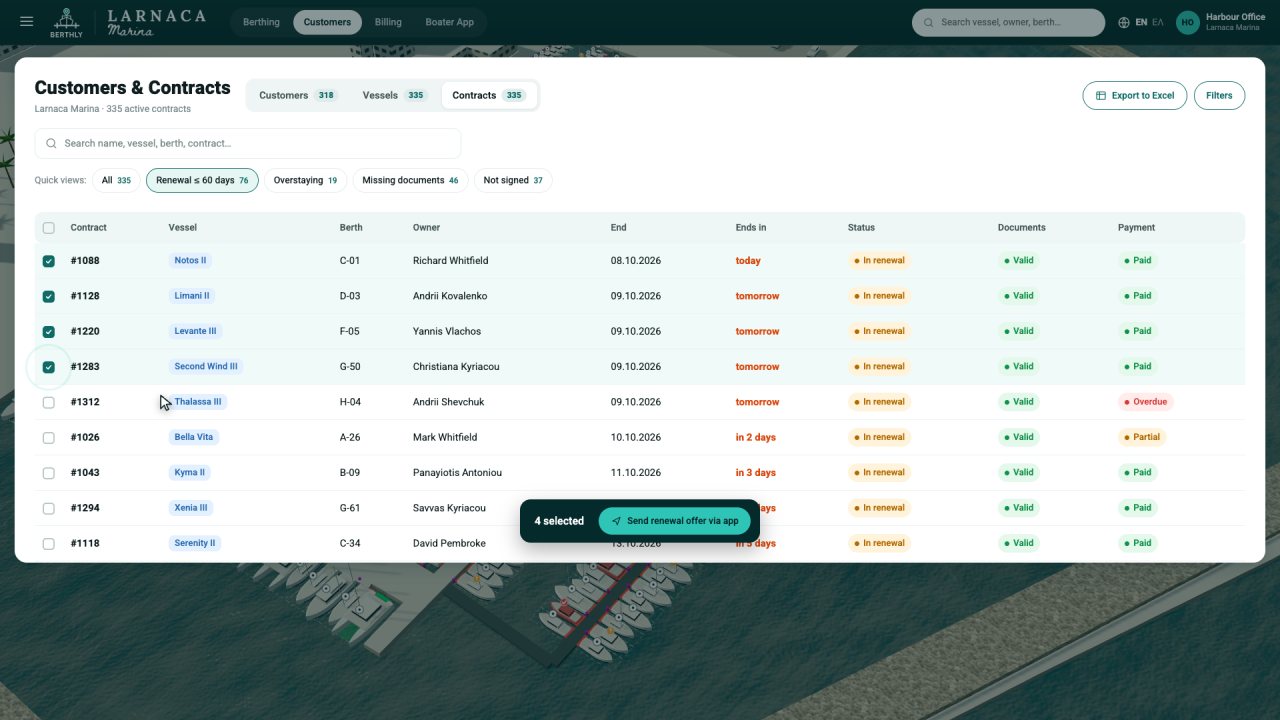The image size is (1280, 720).
Task: Select contract #1026 checkbox
Action: point(48,437)
